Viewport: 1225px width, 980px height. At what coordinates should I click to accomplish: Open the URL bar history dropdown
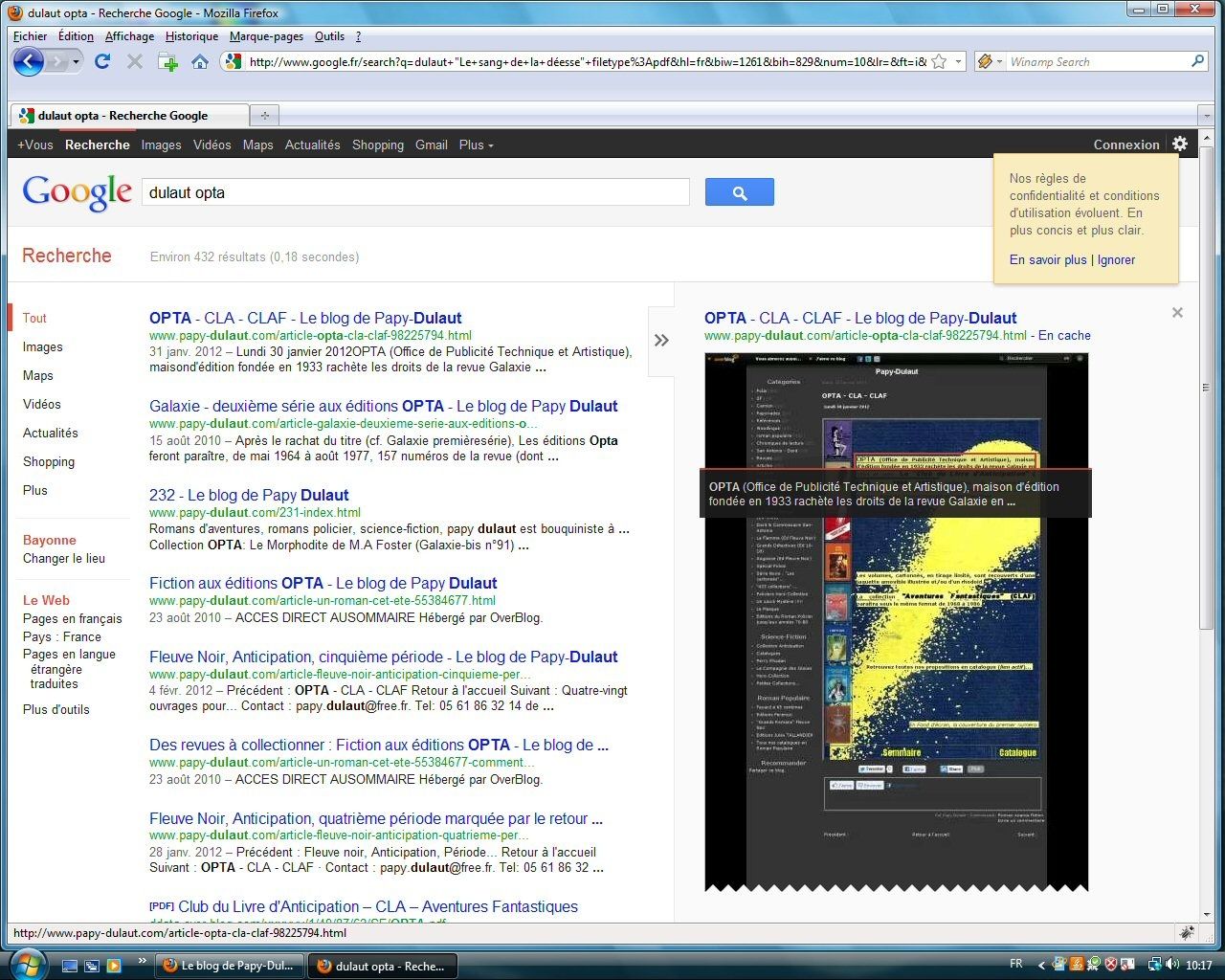[x=958, y=61]
